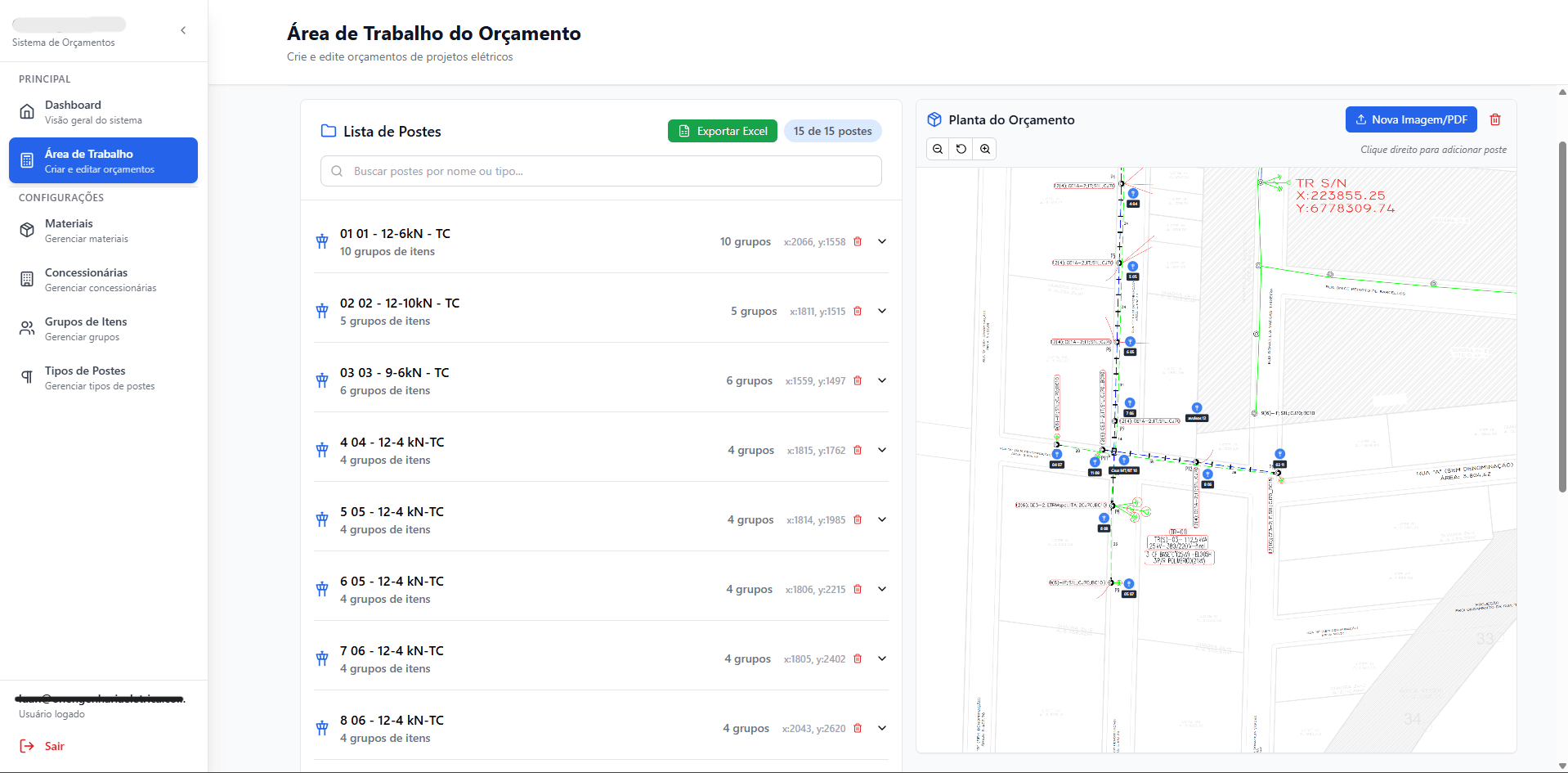Zoom in on the plan image
1568x773 pixels.
[x=985, y=149]
